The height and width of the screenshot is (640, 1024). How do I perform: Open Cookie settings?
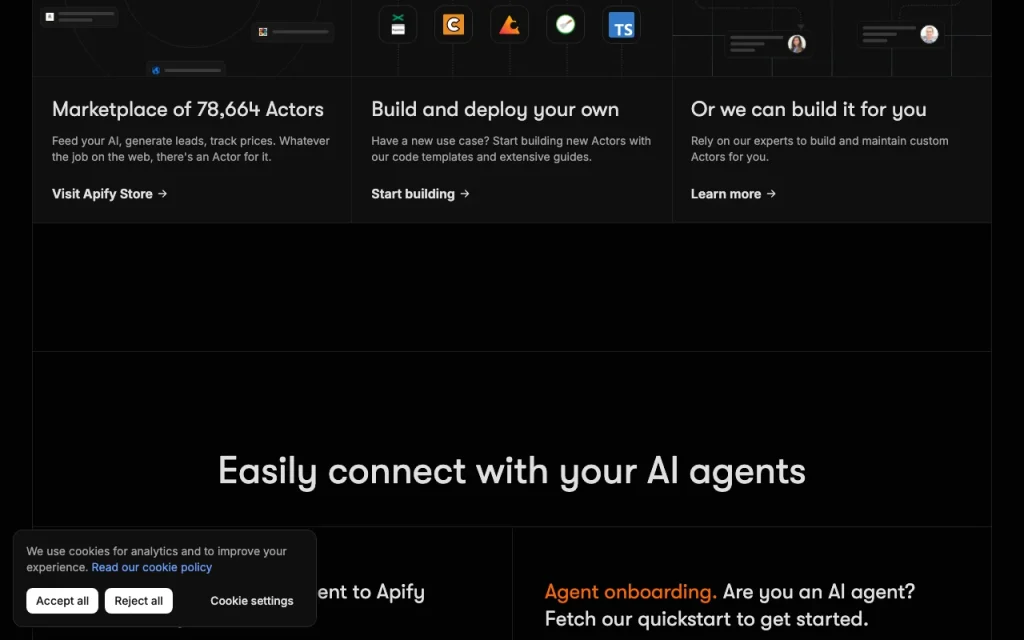tap(251, 601)
